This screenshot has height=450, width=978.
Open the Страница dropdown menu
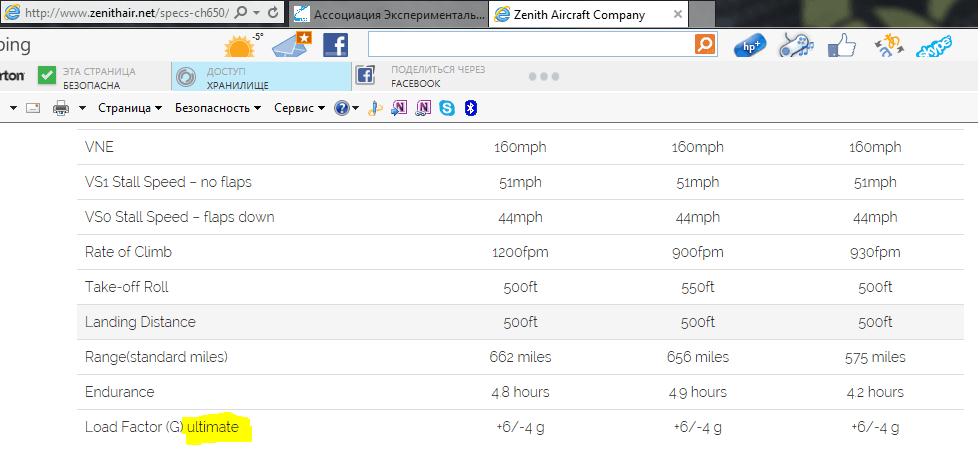pos(129,108)
